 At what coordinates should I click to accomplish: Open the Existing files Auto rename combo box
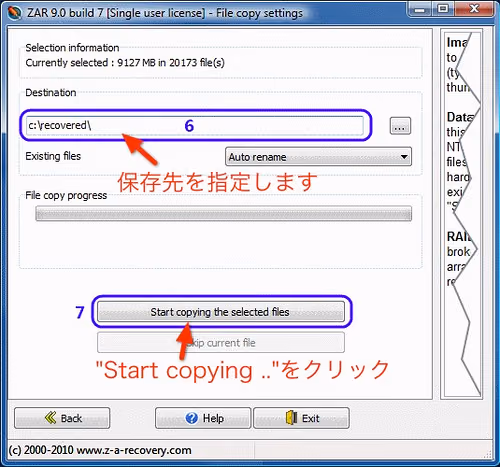[318, 157]
